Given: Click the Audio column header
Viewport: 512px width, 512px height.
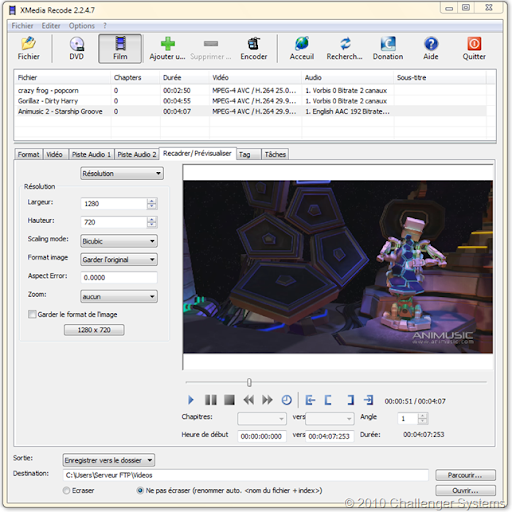Looking at the screenshot, I should 347,77.
